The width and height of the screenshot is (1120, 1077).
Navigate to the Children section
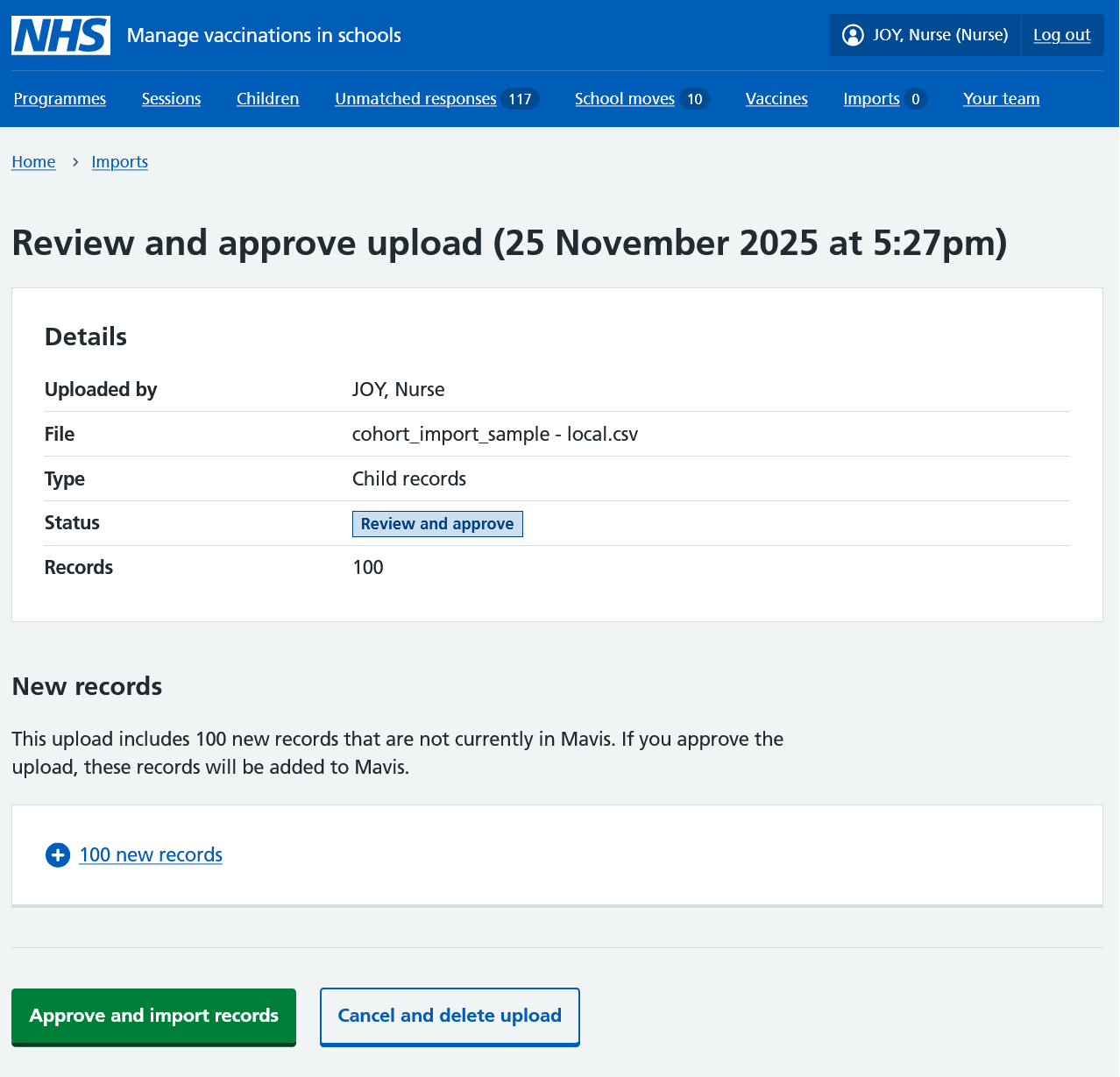pos(267,98)
